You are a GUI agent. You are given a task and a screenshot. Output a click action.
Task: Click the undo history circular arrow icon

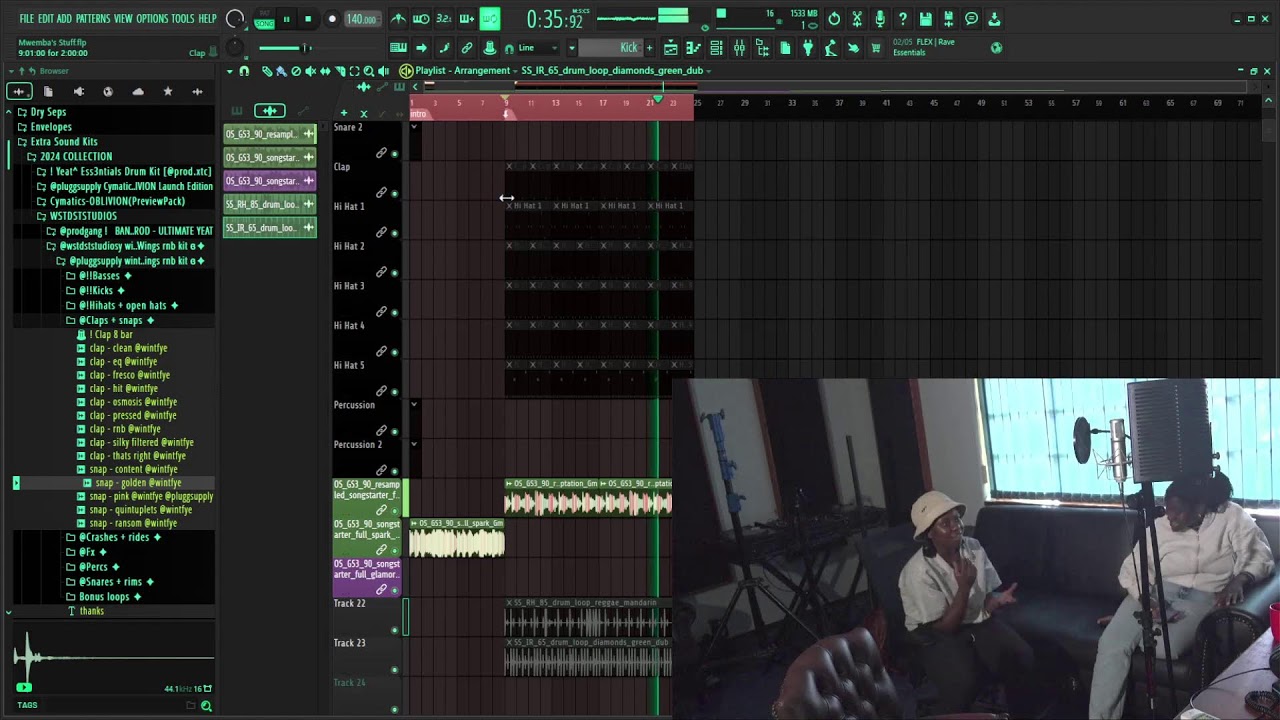pyautogui.click(x=834, y=19)
